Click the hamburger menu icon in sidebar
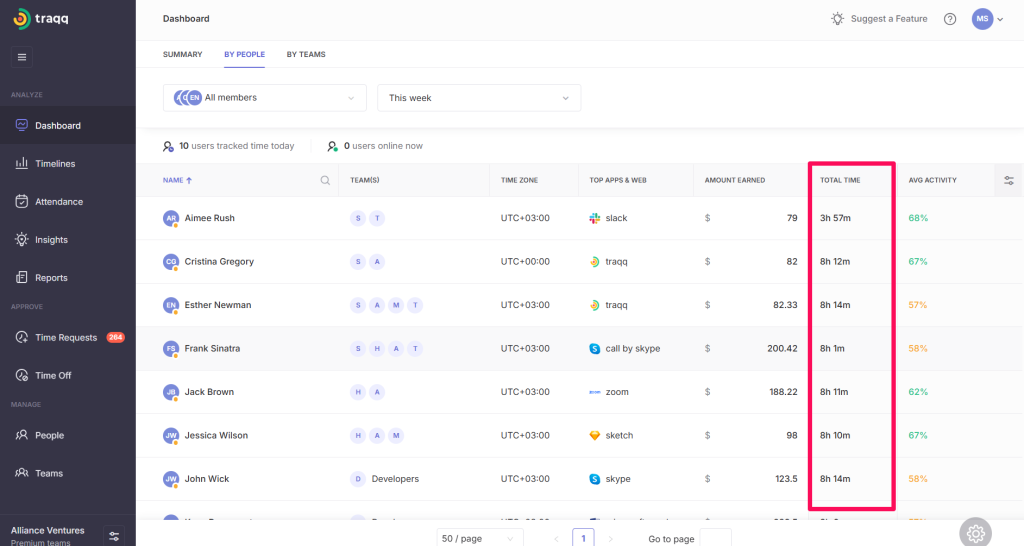Image resolution: width=1024 pixels, height=546 pixels. 22,57
